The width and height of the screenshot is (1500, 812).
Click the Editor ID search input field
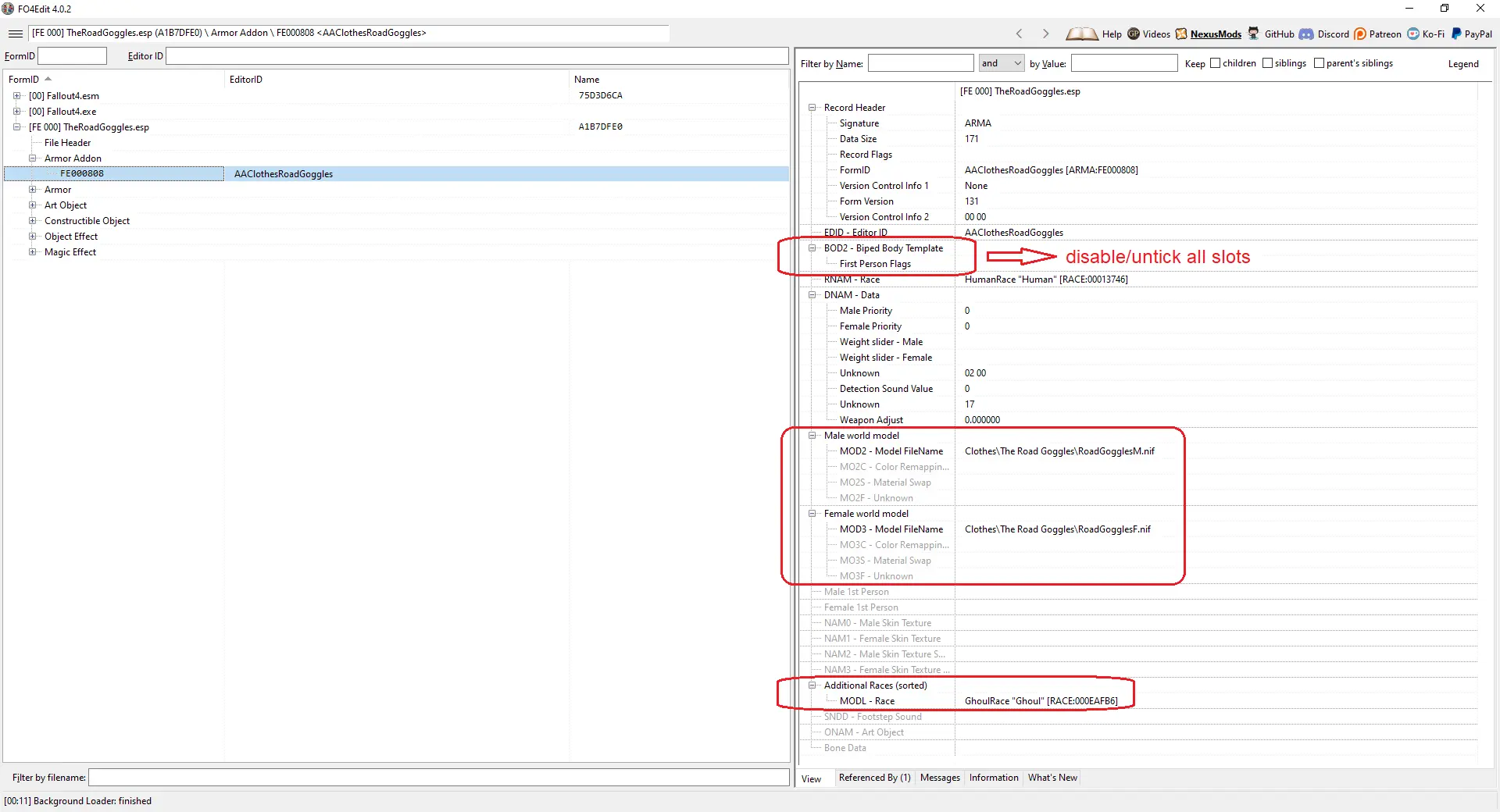point(477,56)
